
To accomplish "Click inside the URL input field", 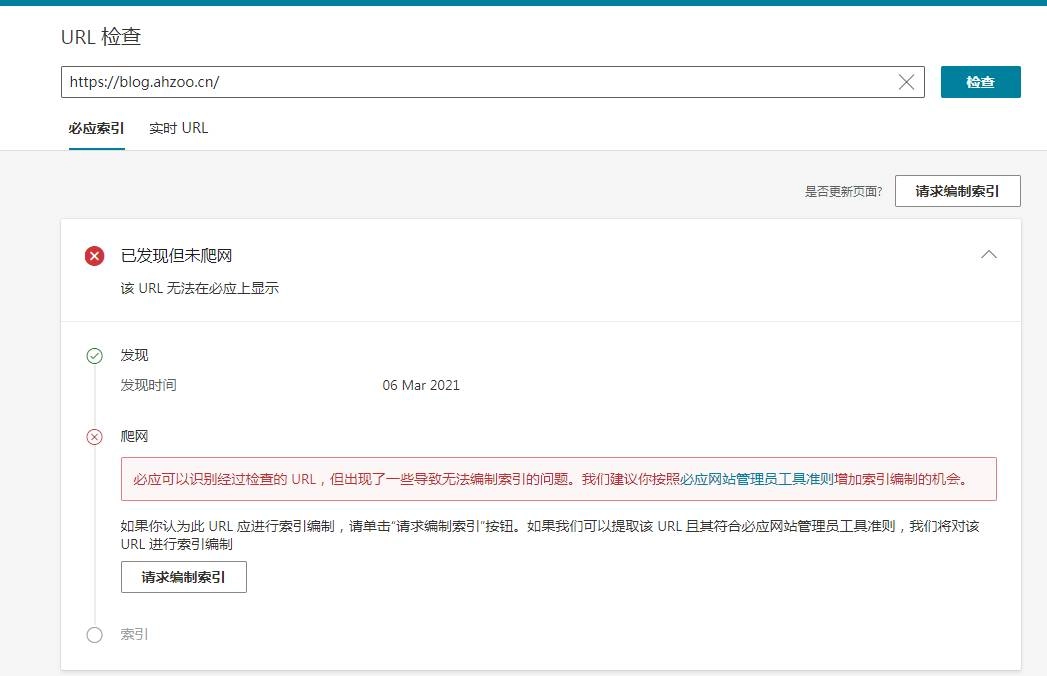I will [400, 82].
